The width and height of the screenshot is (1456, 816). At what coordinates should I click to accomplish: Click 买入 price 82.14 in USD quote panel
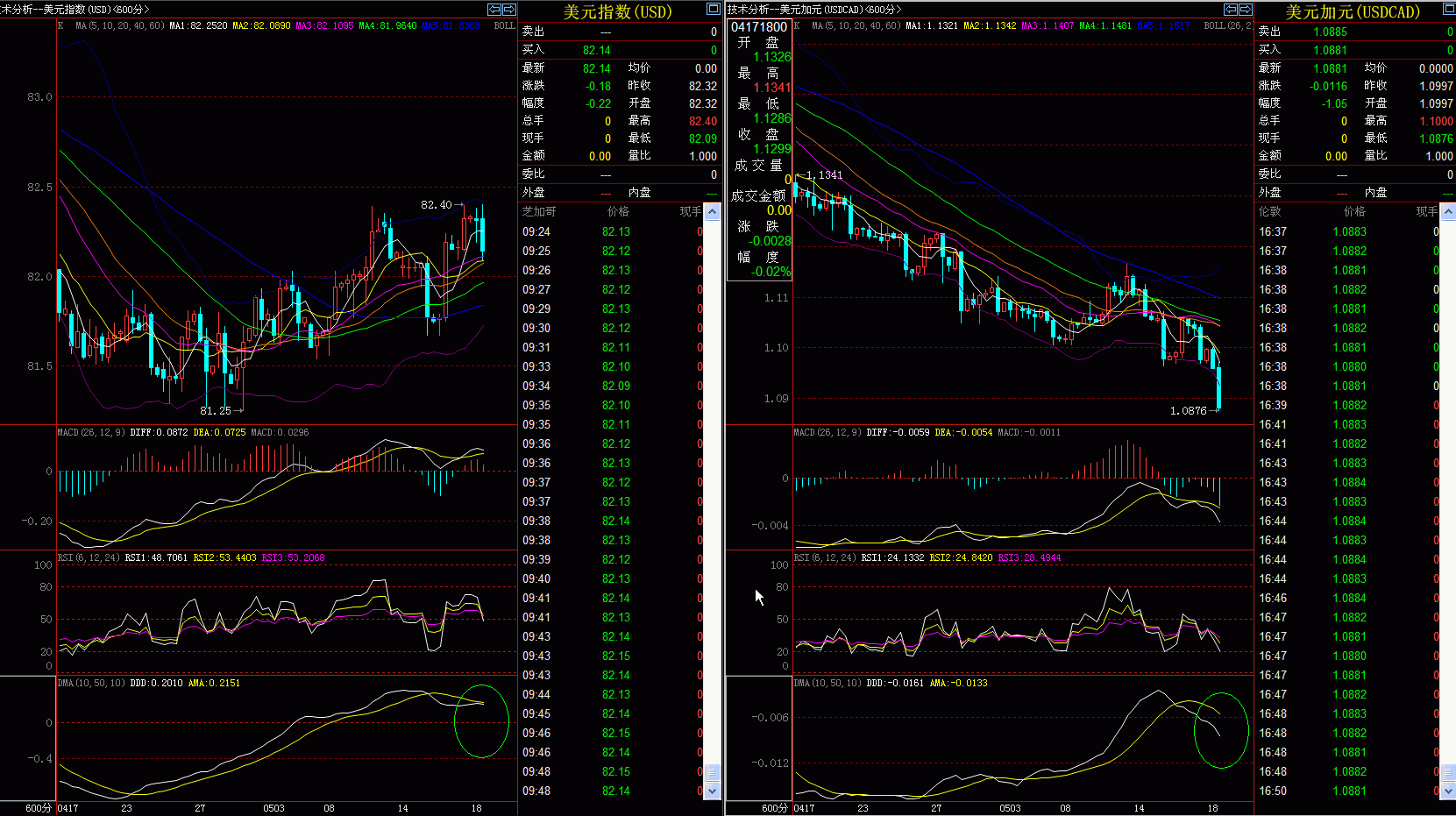click(597, 50)
